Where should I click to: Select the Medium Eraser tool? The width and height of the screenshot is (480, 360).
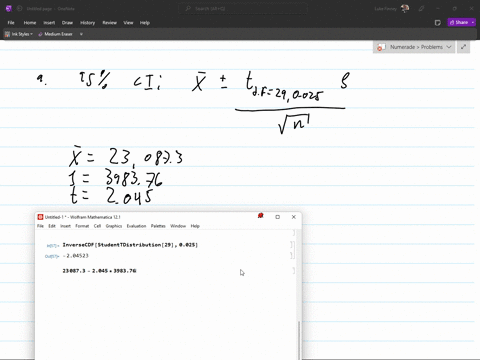(x=55, y=34)
